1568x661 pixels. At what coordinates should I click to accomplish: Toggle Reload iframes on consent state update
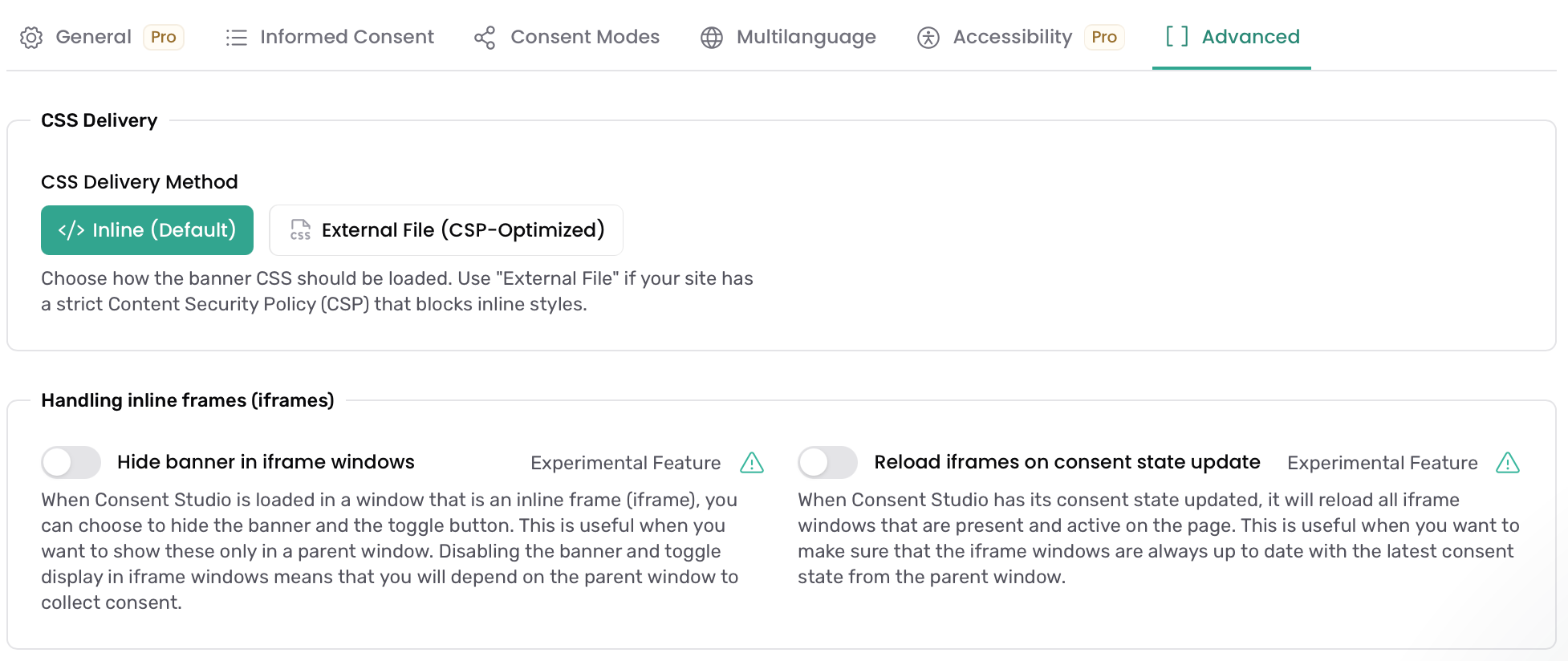827,462
